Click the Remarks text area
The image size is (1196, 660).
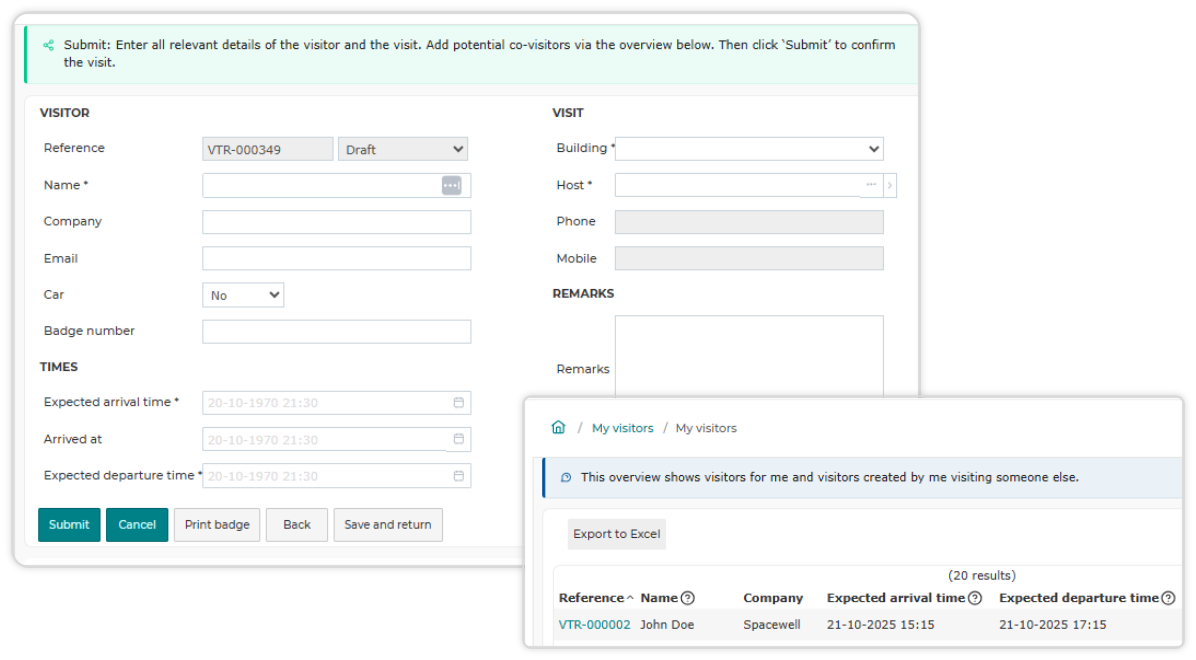tap(749, 357)
